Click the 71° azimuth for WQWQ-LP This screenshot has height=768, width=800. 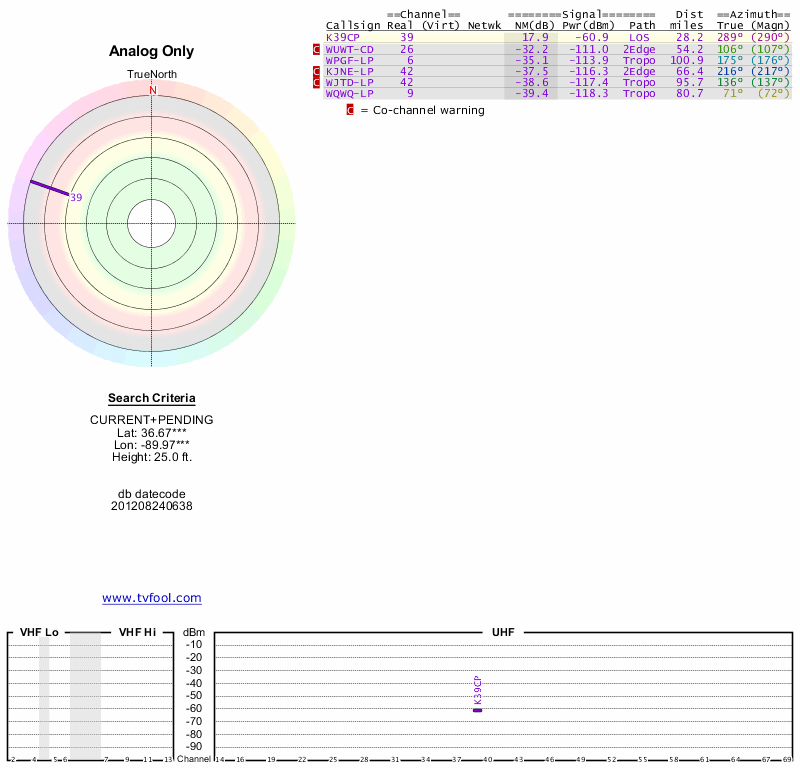[x=733, y=93]
